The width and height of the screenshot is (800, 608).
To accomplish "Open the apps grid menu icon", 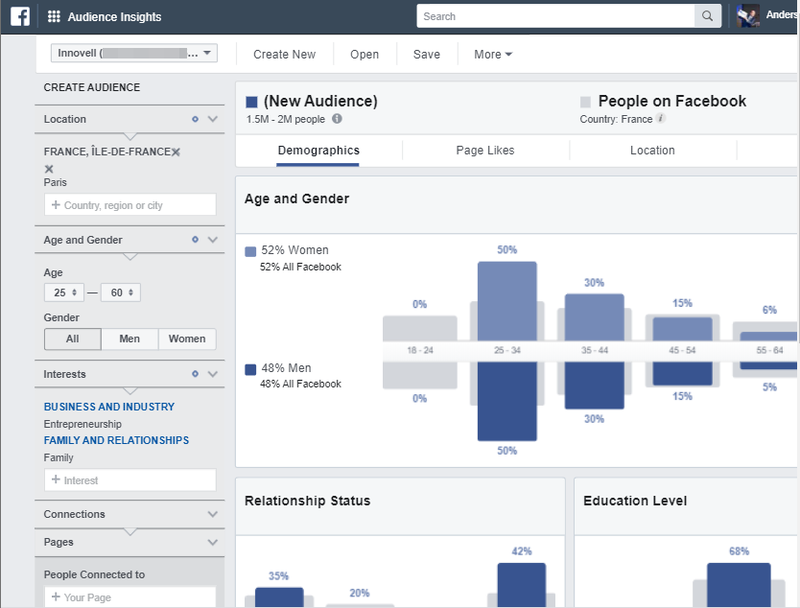I will coord(54,16).
